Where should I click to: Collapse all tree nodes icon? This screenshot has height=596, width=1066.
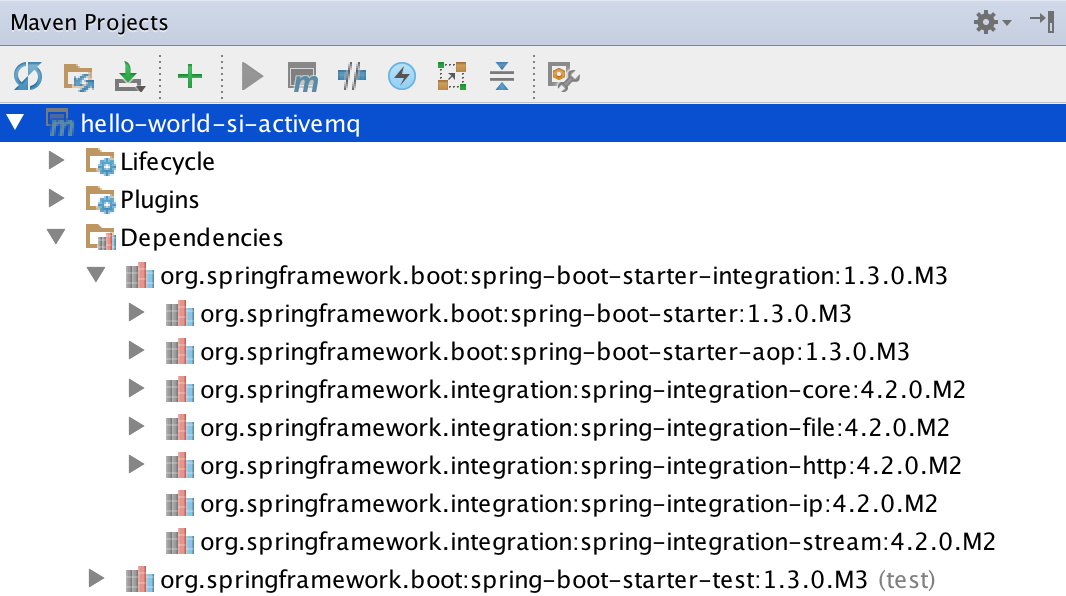click(502, 75)
